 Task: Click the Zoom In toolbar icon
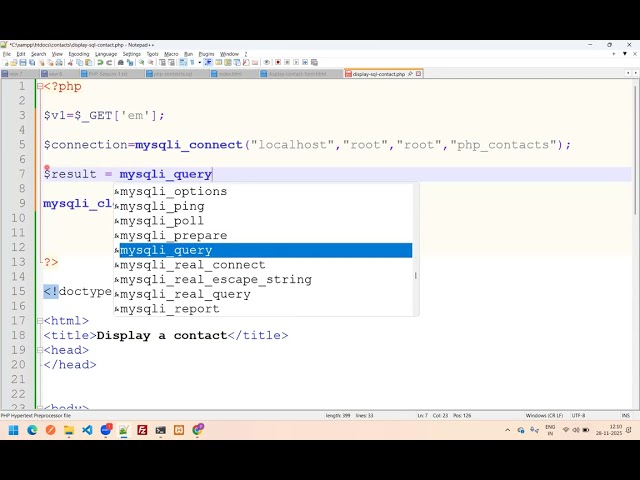point(142,62)
